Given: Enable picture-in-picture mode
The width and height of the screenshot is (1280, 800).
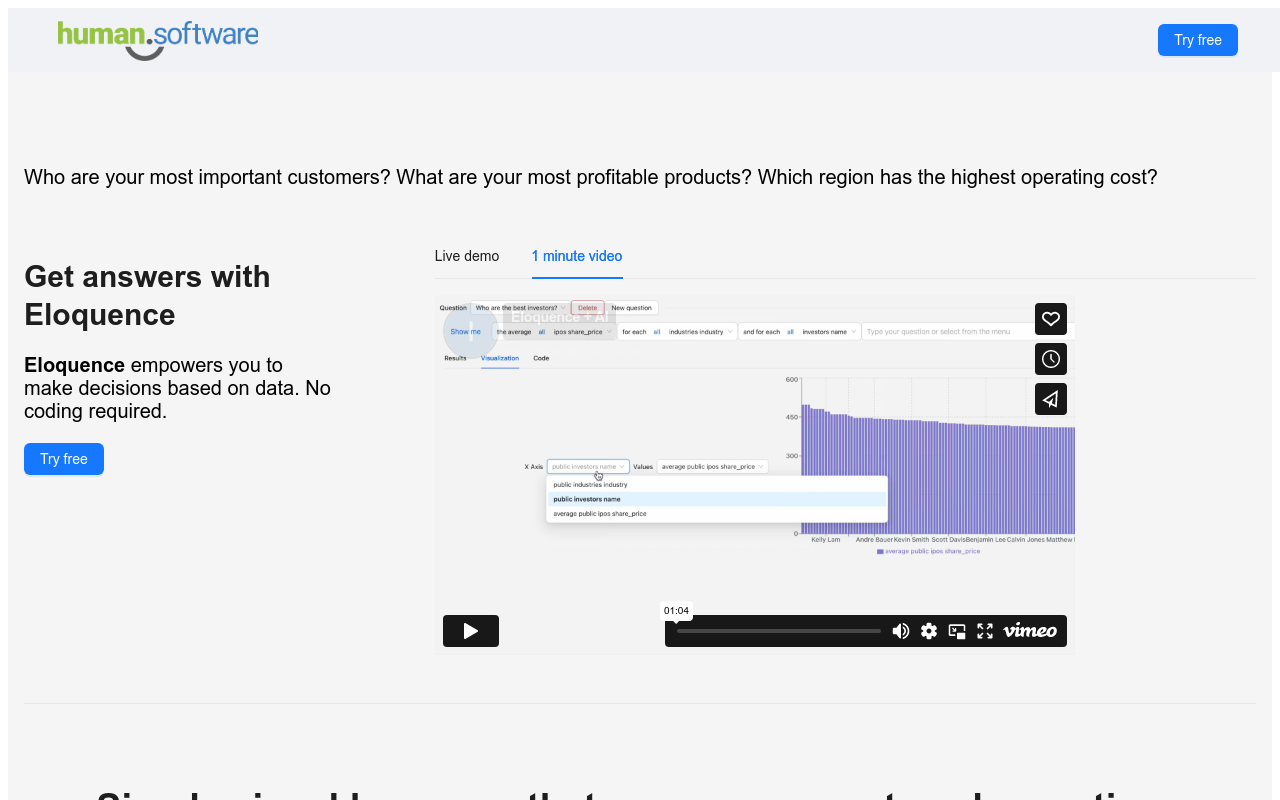Looking at the screenshot, I should coord(957,631).
